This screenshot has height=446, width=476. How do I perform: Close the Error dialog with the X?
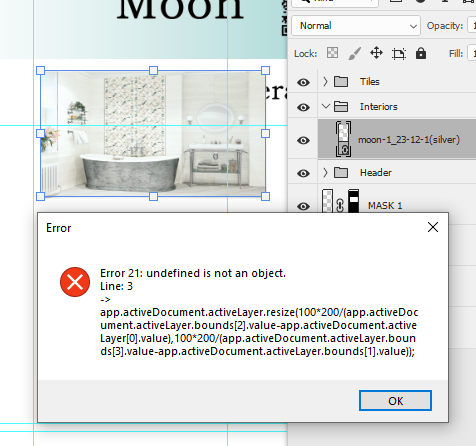point(433,227)
